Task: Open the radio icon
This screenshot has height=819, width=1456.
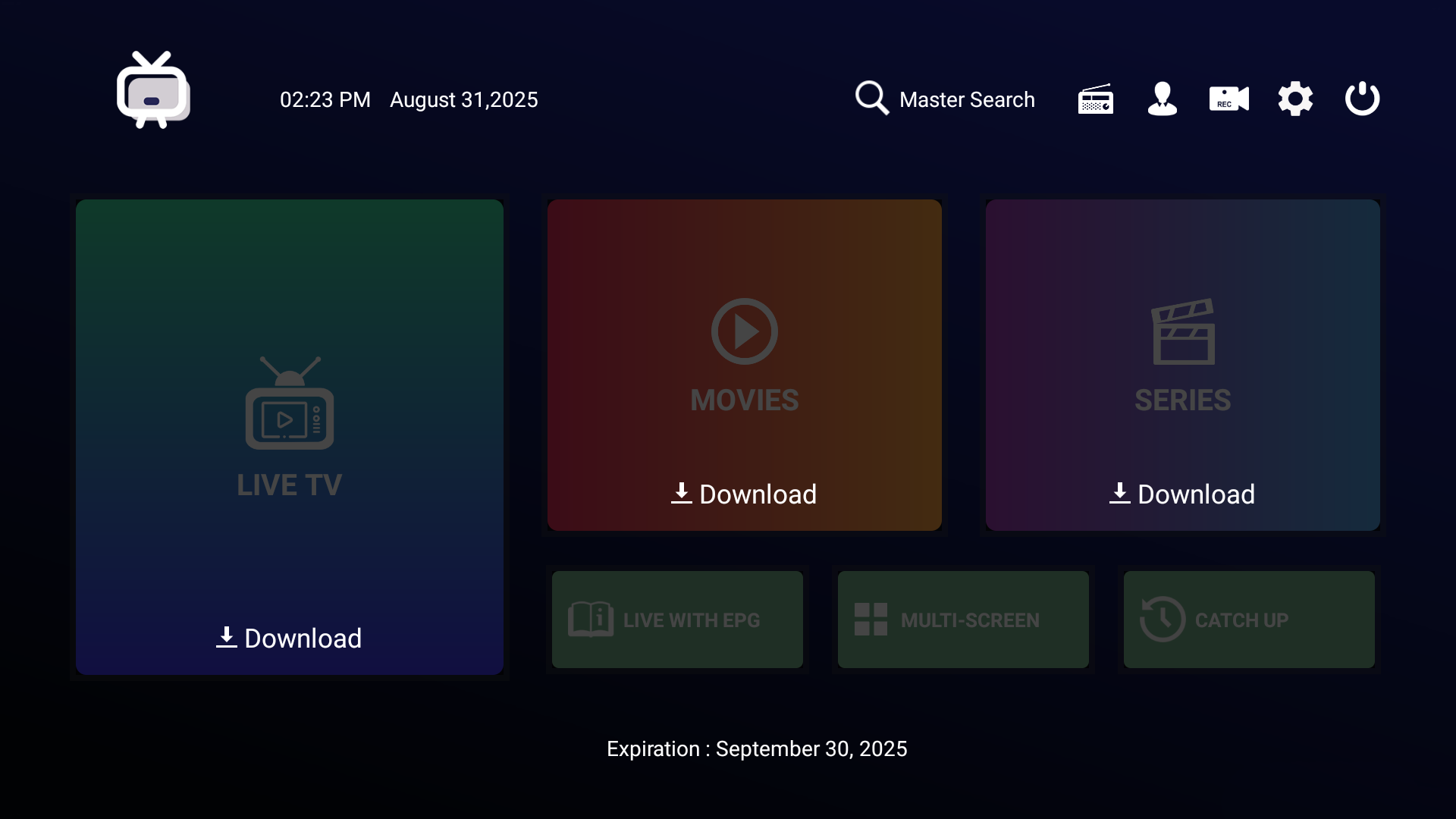Action: click(x=1095, y=99)
